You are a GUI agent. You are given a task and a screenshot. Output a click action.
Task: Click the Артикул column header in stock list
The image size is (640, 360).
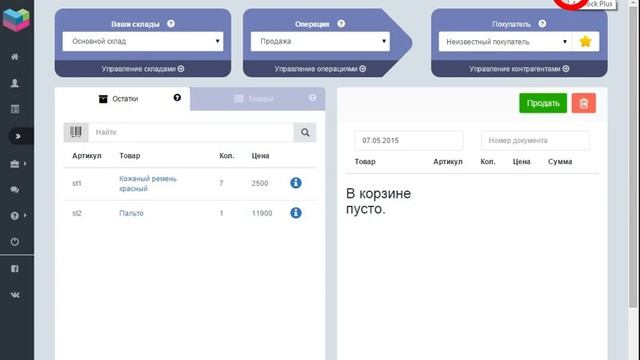(x=87, y=156)
